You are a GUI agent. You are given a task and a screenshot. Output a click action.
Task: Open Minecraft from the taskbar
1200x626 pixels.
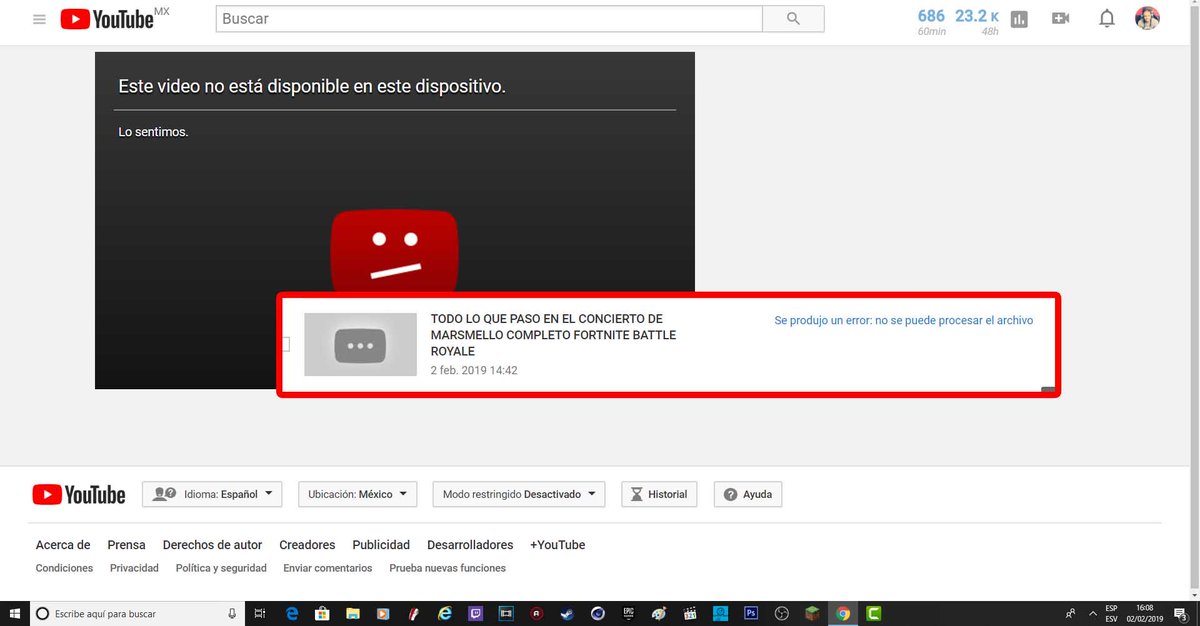[x=812, y=613]
